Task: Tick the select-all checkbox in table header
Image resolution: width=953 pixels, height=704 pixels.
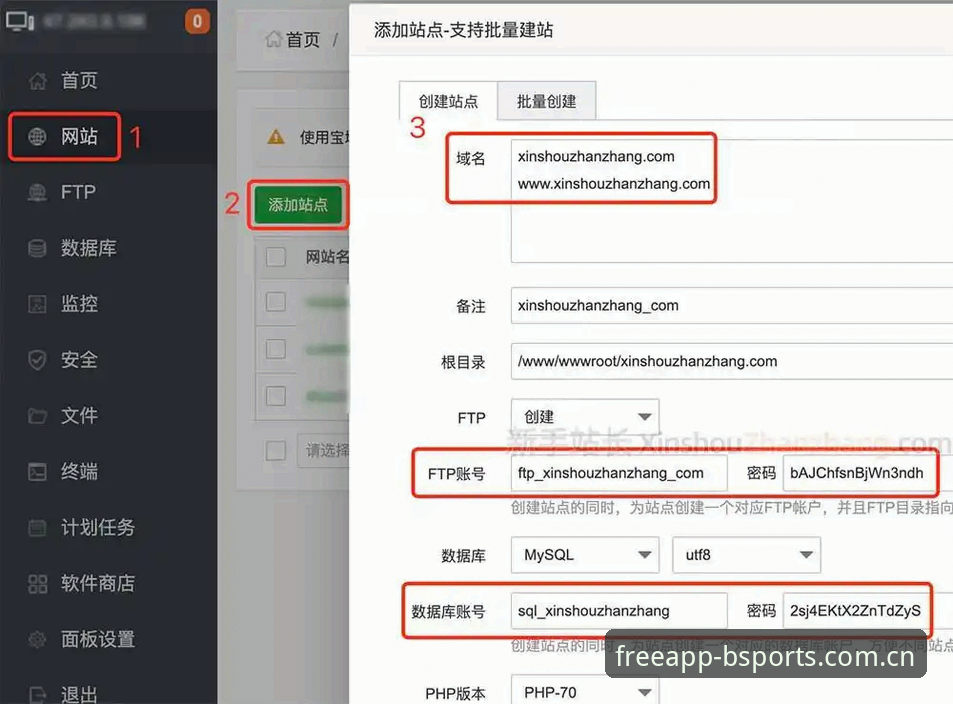Action: click(276, 257)
